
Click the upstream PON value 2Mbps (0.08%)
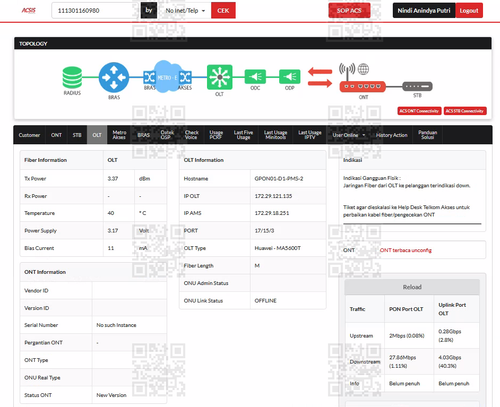[407, 336]
